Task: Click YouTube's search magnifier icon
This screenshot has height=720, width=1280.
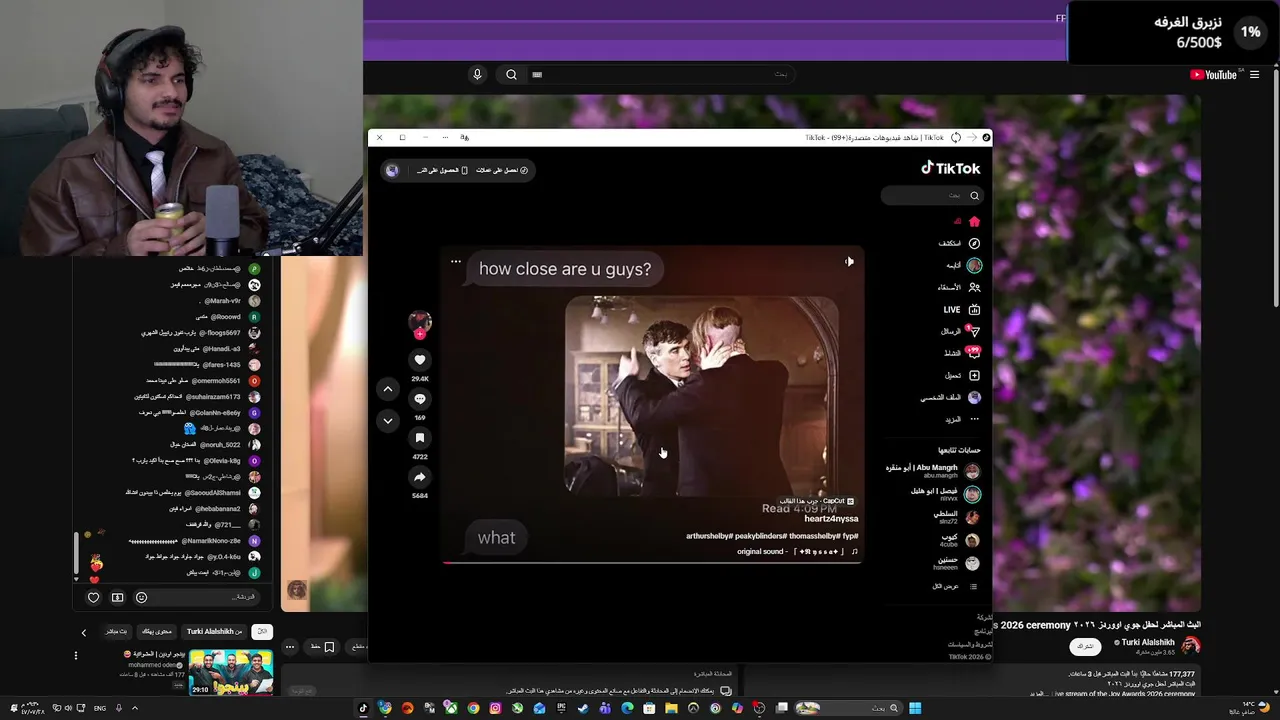Action: (x=511, y=74)
